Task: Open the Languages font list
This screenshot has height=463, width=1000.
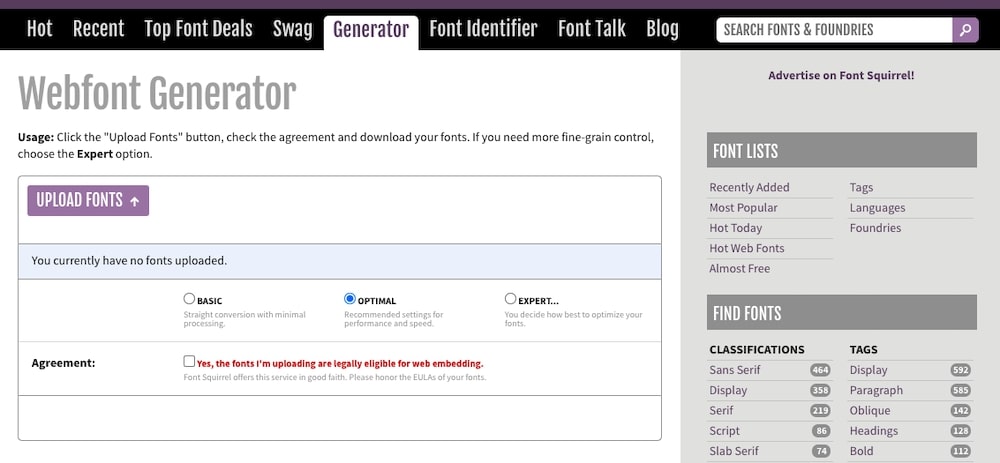Action: point(877,208)
